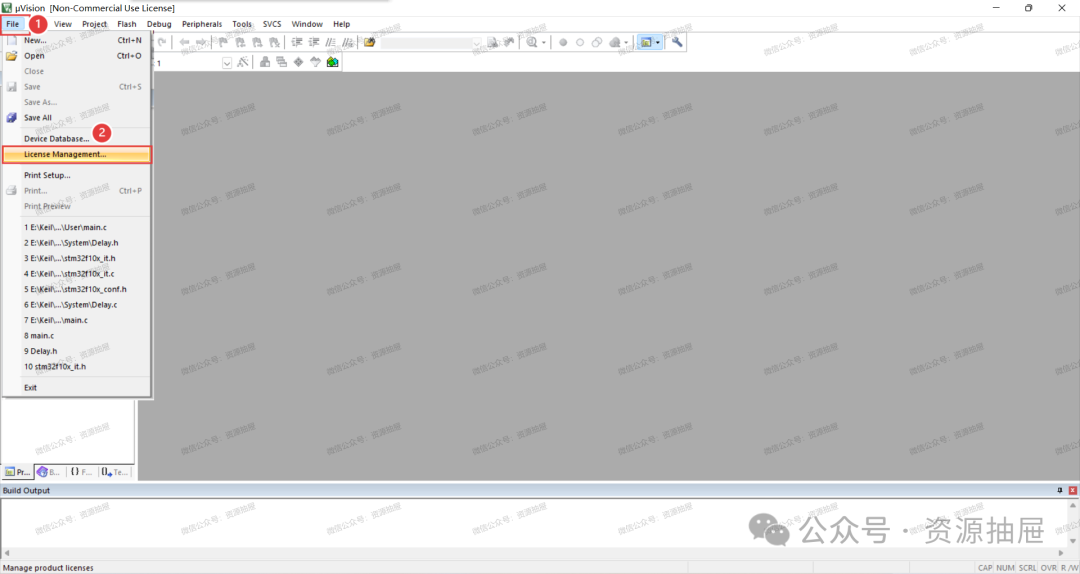This screenshot has height=574, width=1080.
Task: Pin the Build Output panel
Action: click(x=1059, y=490)
